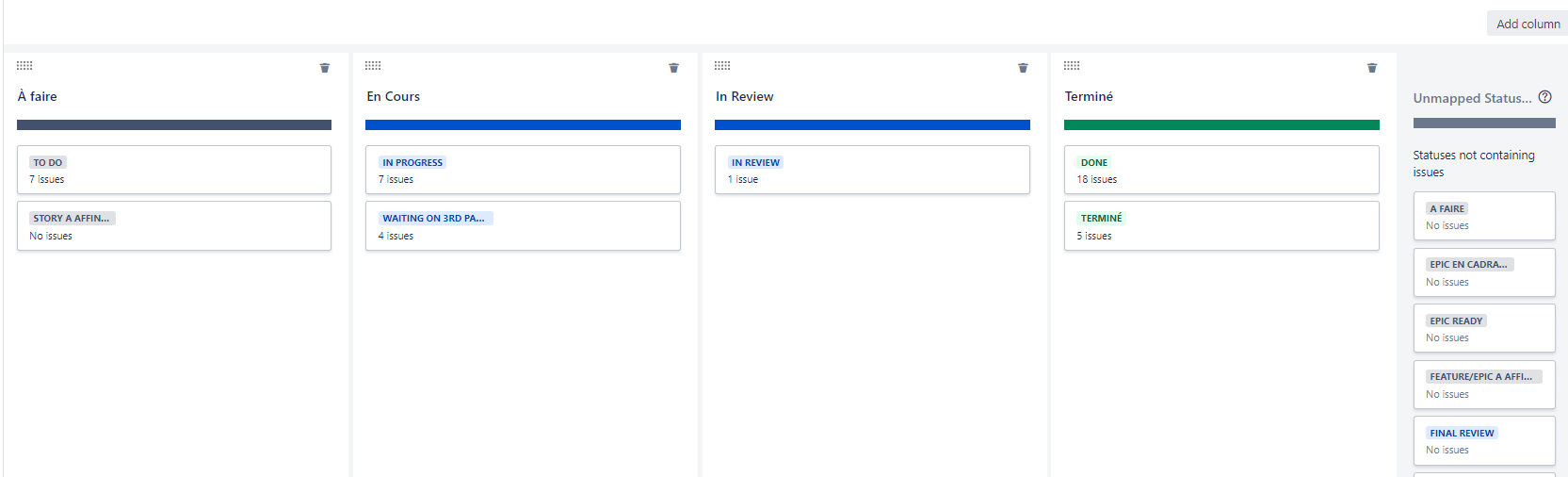Delete the En Cours column using trash icon
This screenshot has height=477, width=1568.
tap(674, 68)
